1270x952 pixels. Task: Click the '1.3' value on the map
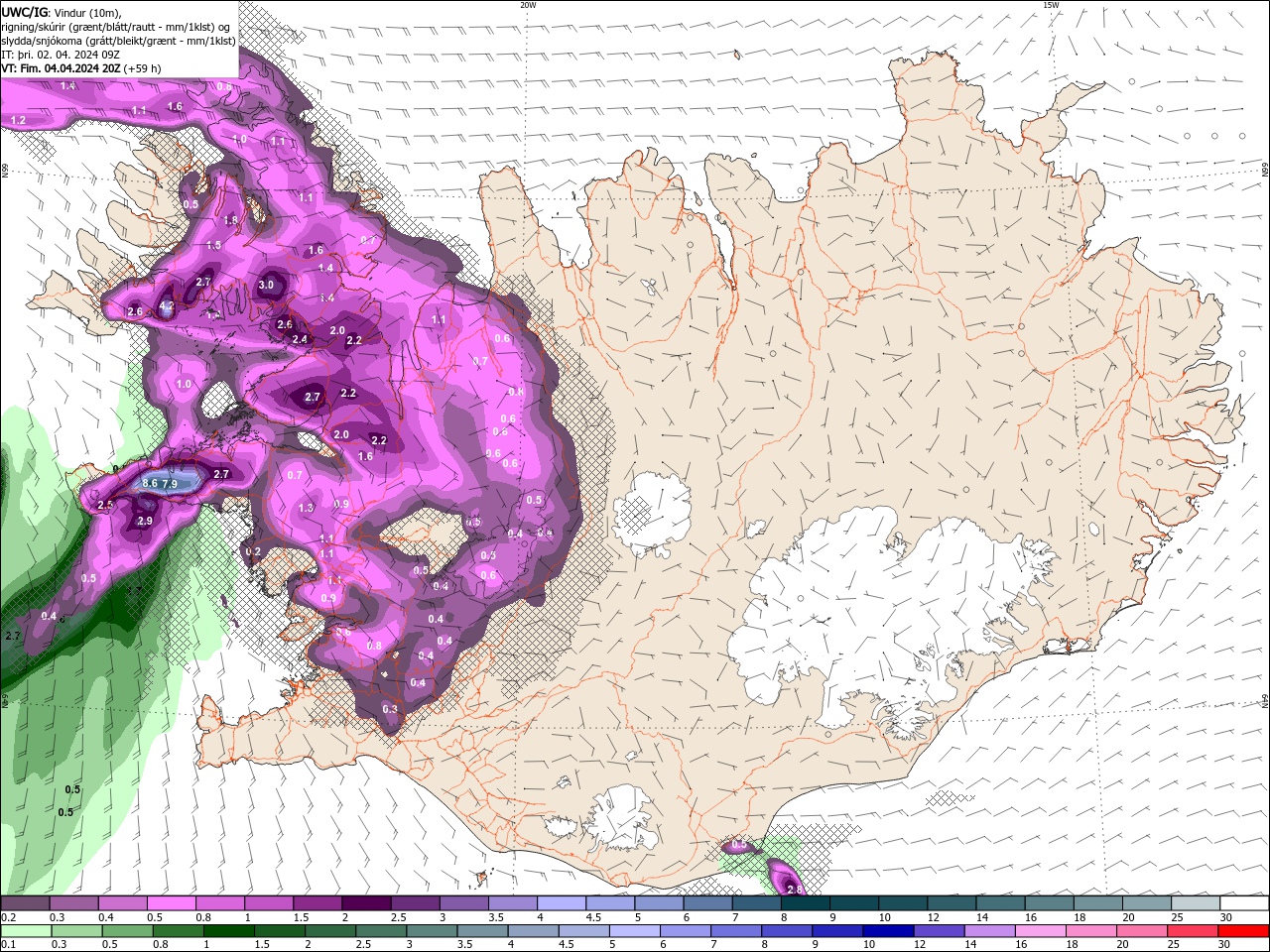pyautogui.click(x=306, y=508)
